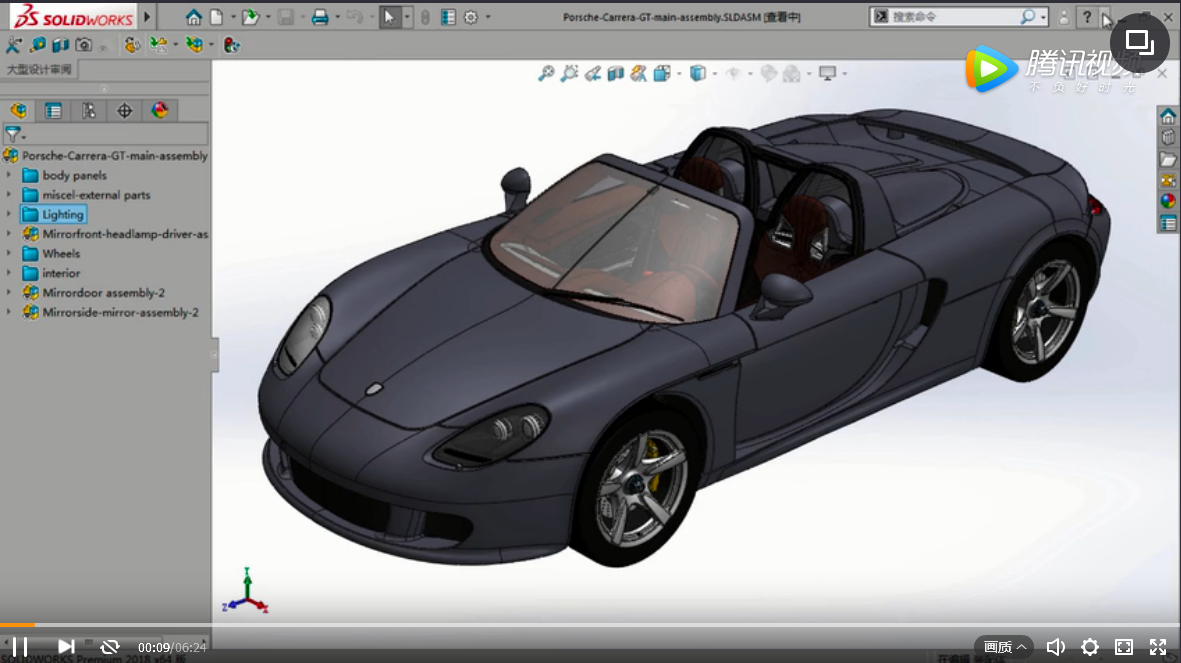The height and width of the screenshot is (663, 1181).
Task: Switch to the DisplayManager color ball tab
Action: pyautogui.click(x=160, y=111)
